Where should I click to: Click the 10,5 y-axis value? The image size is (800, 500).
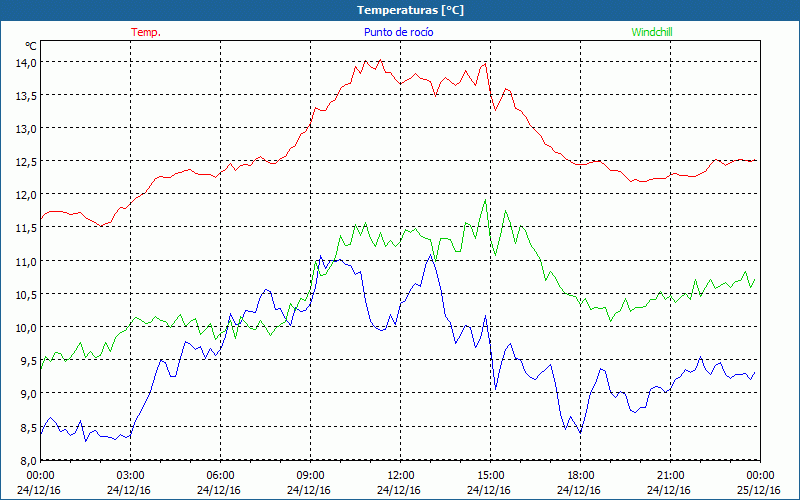pyautogui.click(x=26, y=294)
